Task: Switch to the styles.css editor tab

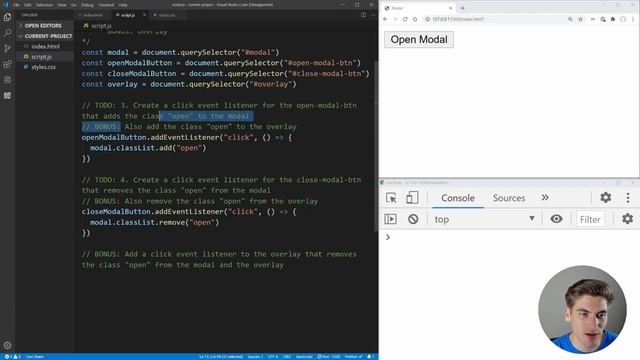Action: [166, 15]
